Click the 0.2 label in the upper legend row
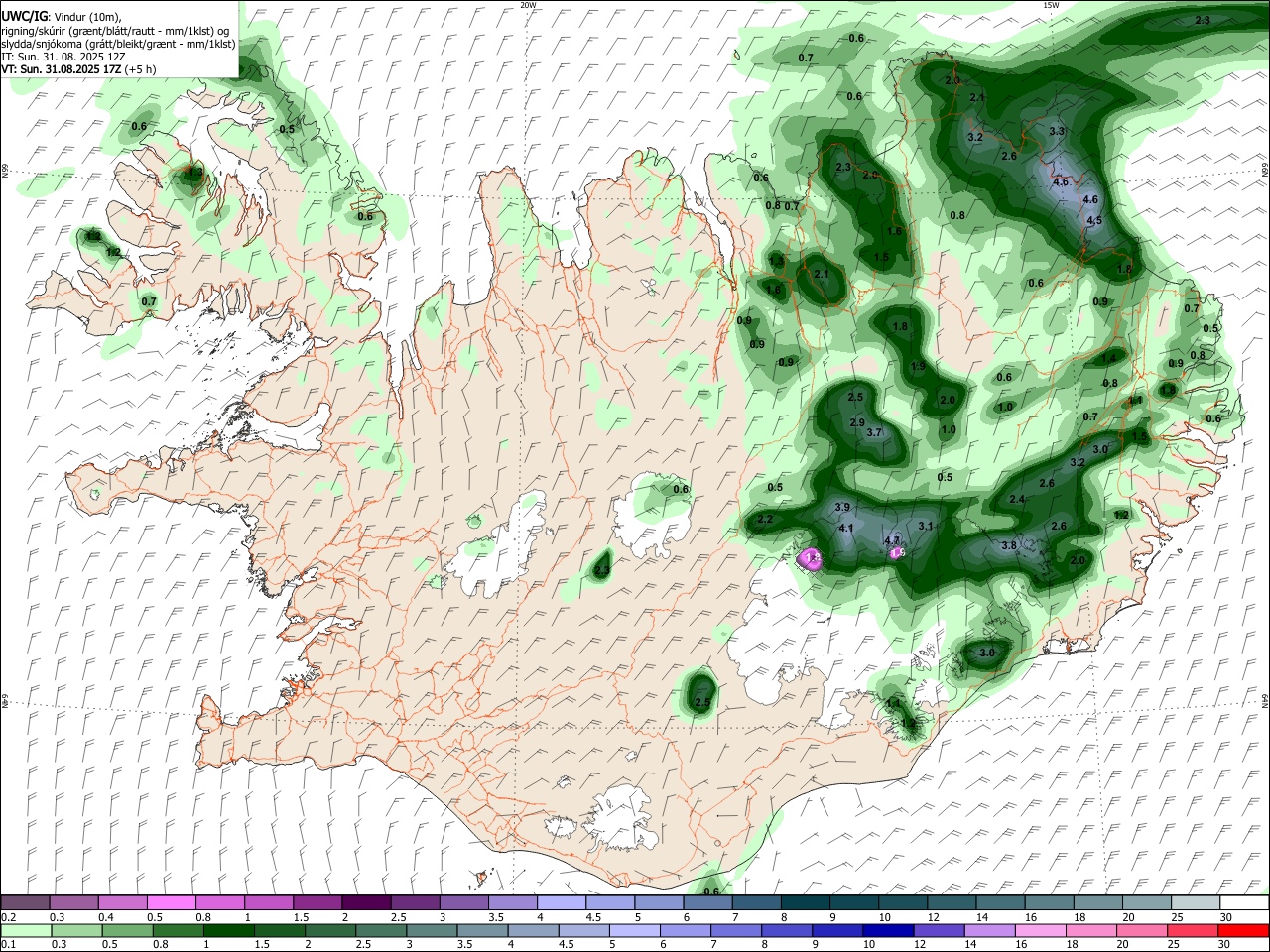1270x952 pixels. coord(8,917)
